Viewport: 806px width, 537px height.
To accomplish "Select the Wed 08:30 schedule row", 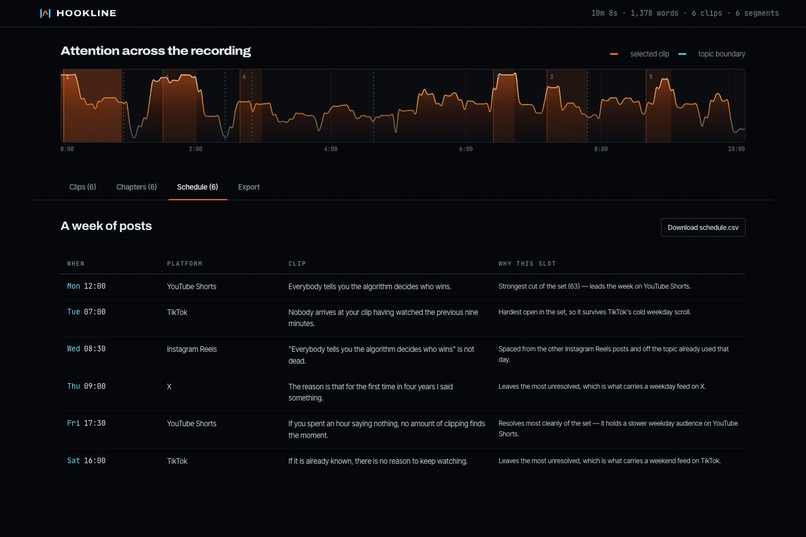I will click(x=403, y=355).
